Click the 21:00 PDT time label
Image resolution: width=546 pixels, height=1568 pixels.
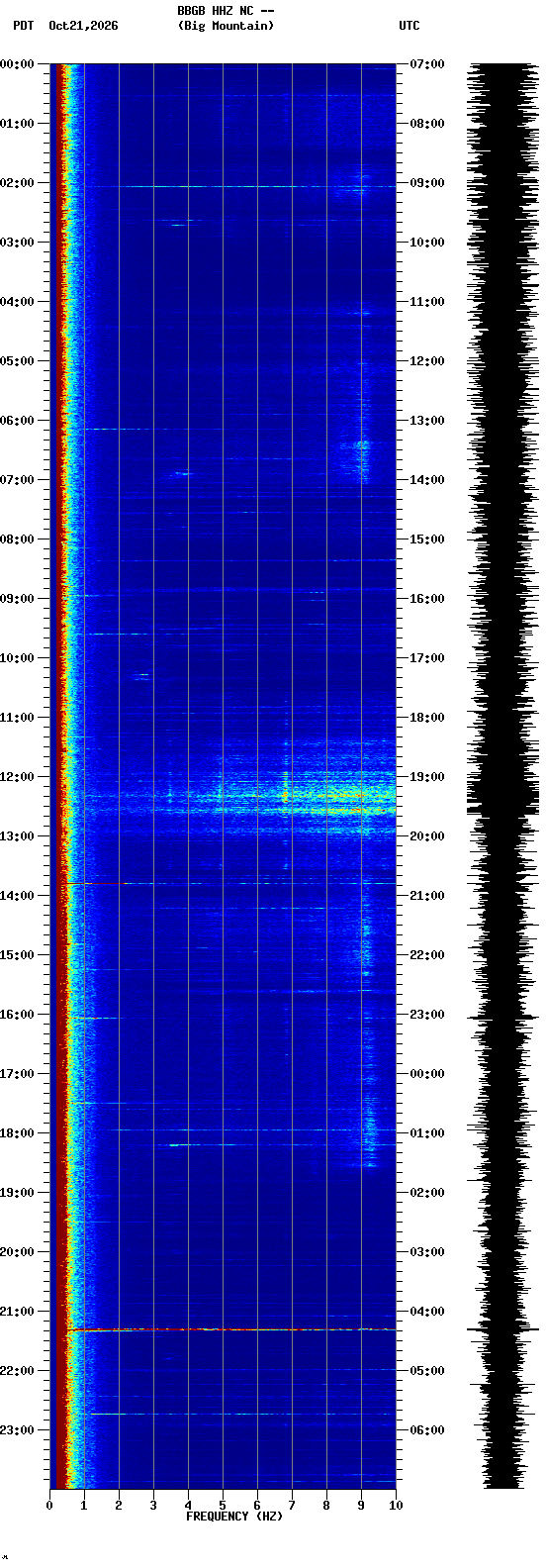coord(17,1312)
